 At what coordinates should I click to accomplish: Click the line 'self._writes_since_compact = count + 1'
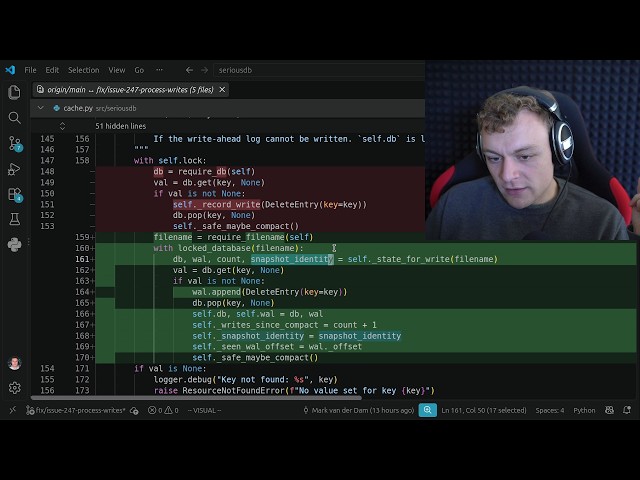tap(284, 325)
